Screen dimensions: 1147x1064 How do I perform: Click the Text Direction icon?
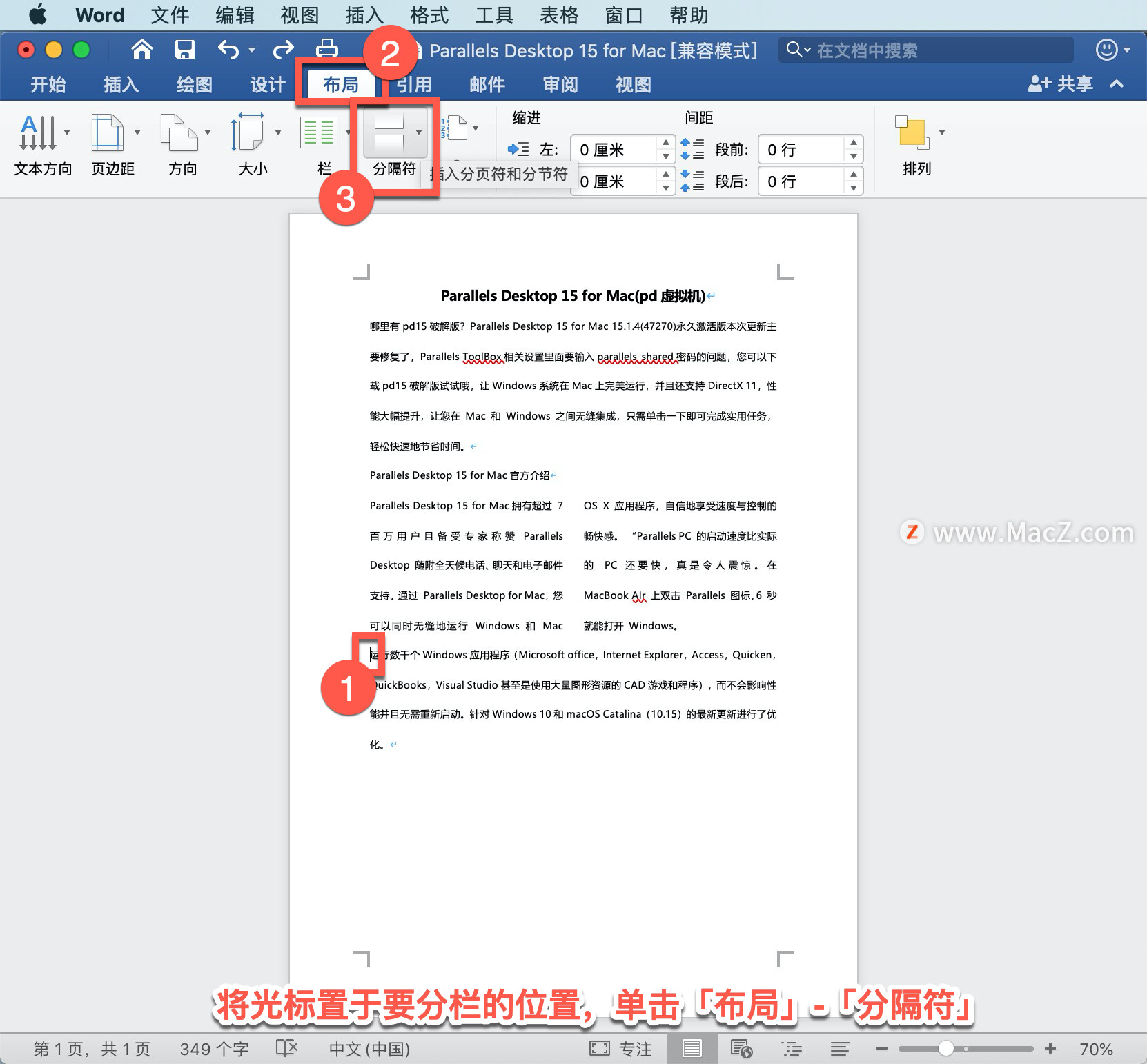[38, 132]
